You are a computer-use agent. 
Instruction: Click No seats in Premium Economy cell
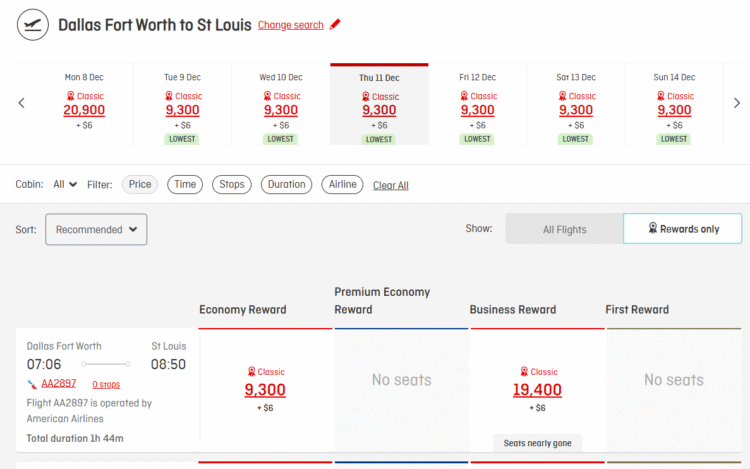(402, 380)
